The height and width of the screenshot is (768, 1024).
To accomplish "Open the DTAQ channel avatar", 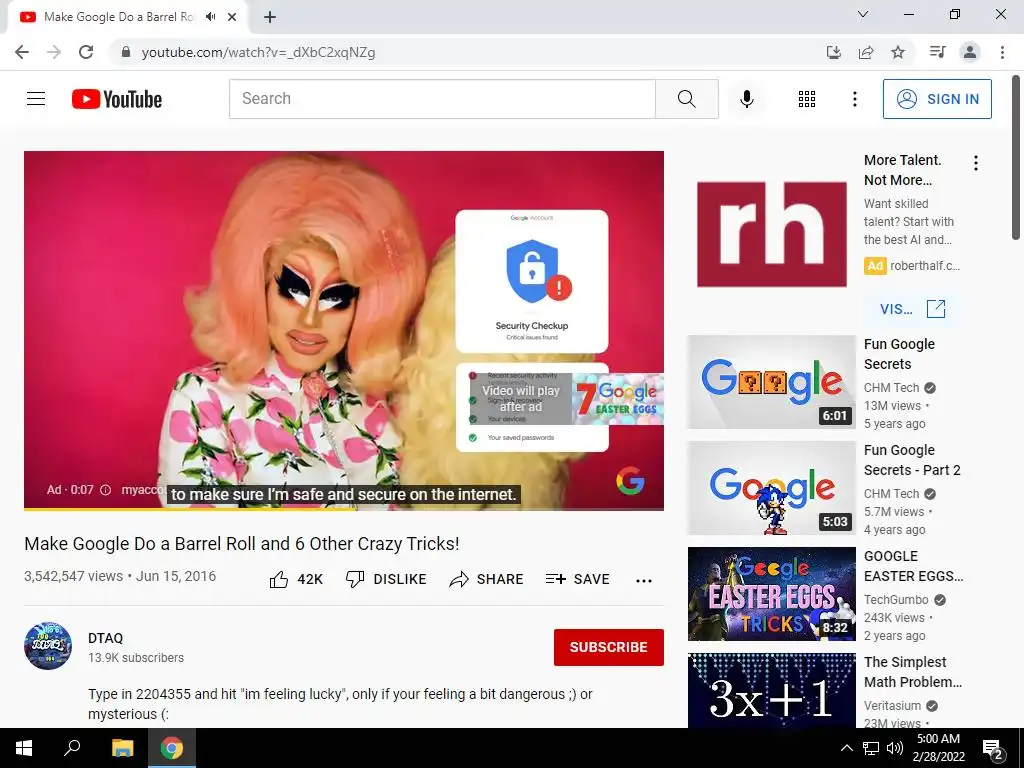I will click(48, 646).
